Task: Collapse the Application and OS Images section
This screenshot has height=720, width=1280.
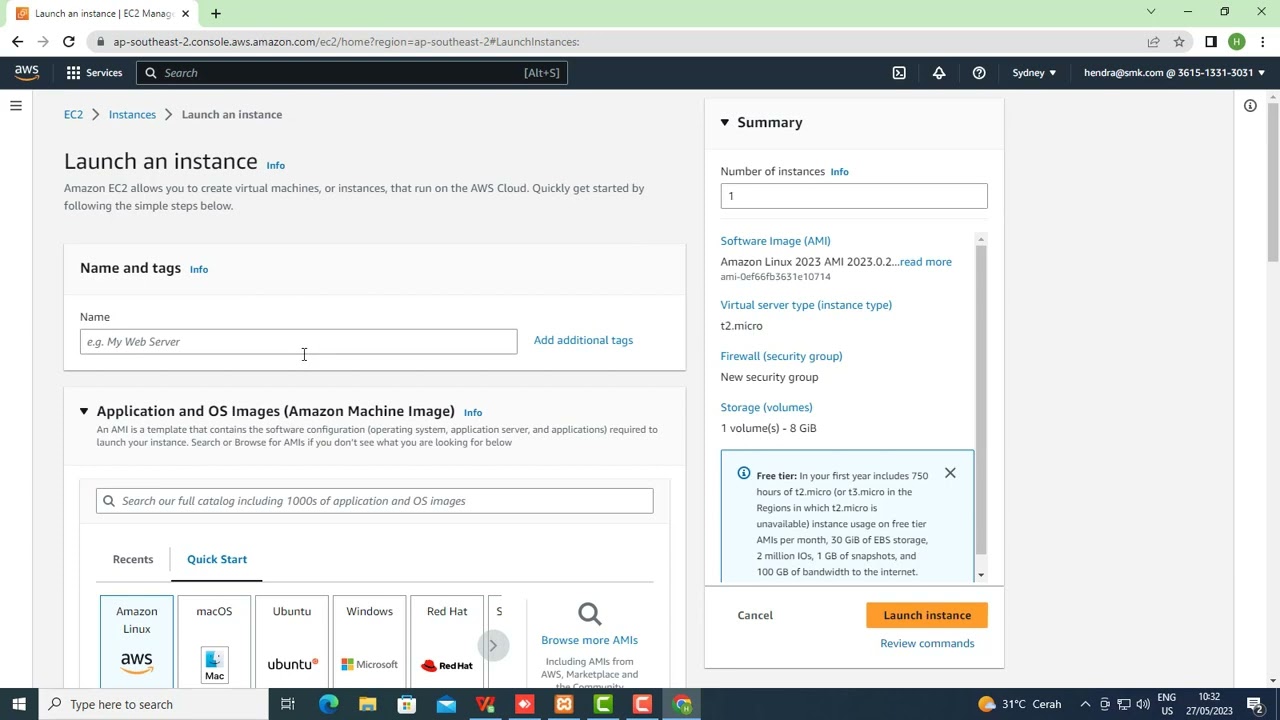Action: pyautogui.click(x=84, y=411)
